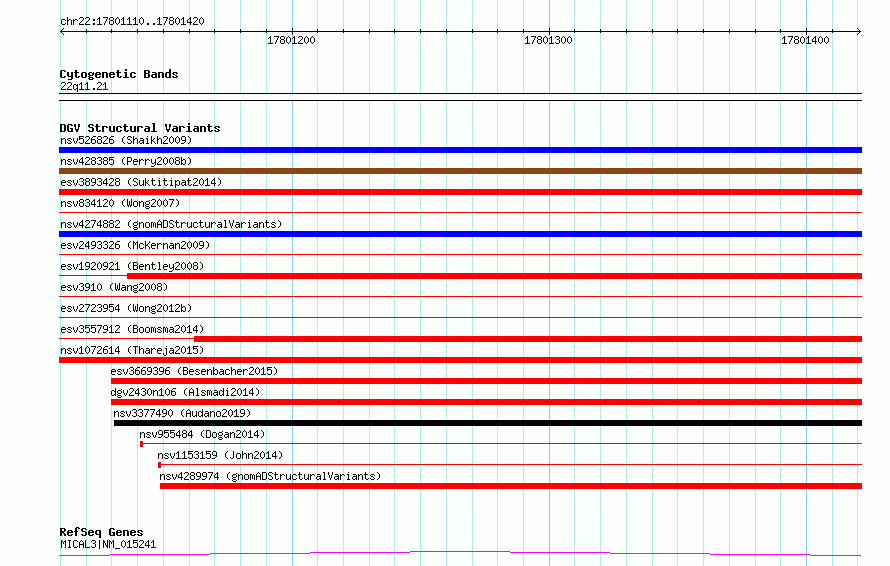Open variant nsv1153159 (John2014) label
The width and height of the screenshot is (890, 566).
click(220, 455)
